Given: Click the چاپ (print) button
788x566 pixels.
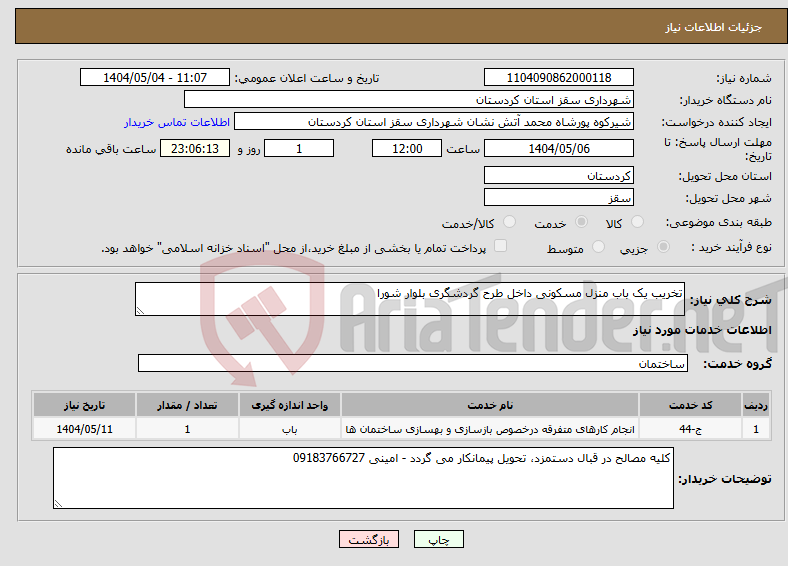Looking at the screenshot, I should pos(438,539).
